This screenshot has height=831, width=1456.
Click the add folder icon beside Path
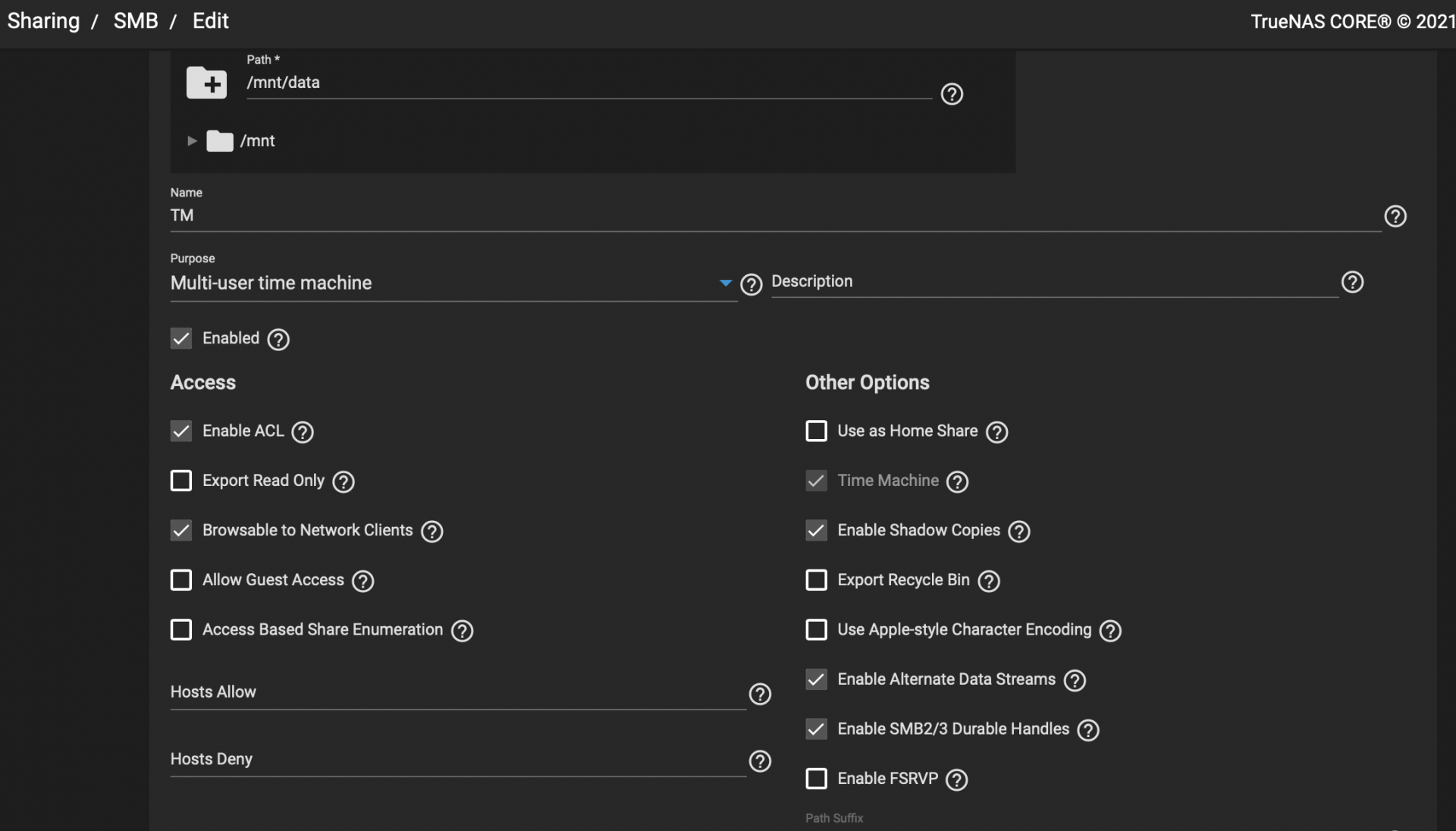click(x=206, y=82)
